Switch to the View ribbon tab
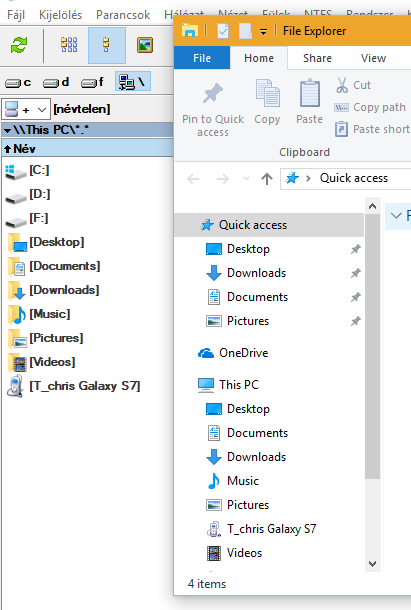The image size is (411, 610). tap(373, 58)
